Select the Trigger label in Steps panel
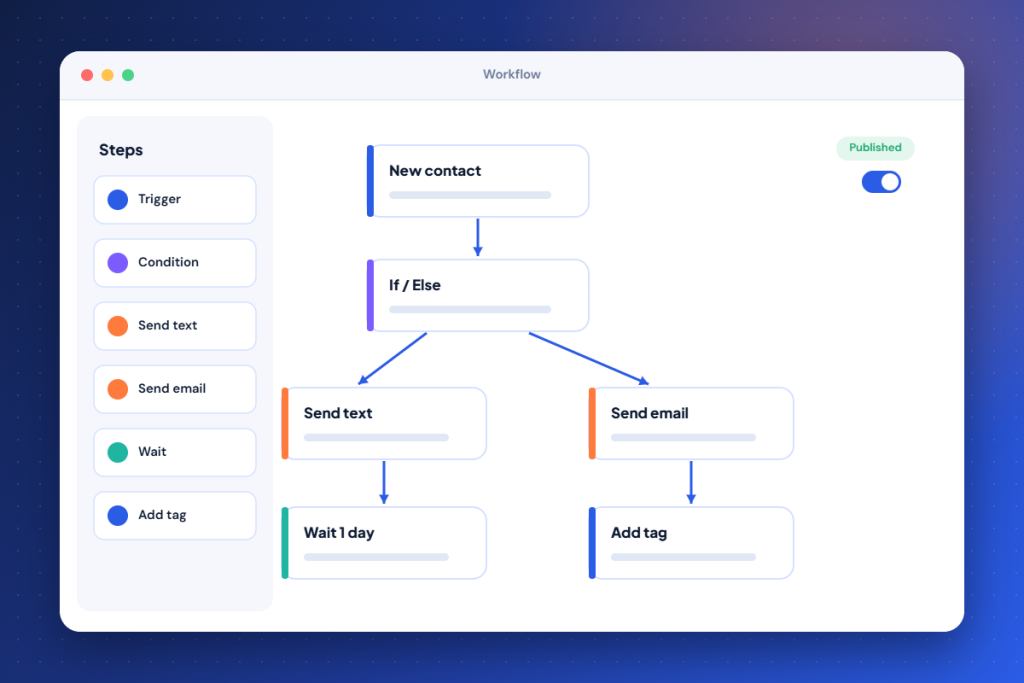 point(159,199)
